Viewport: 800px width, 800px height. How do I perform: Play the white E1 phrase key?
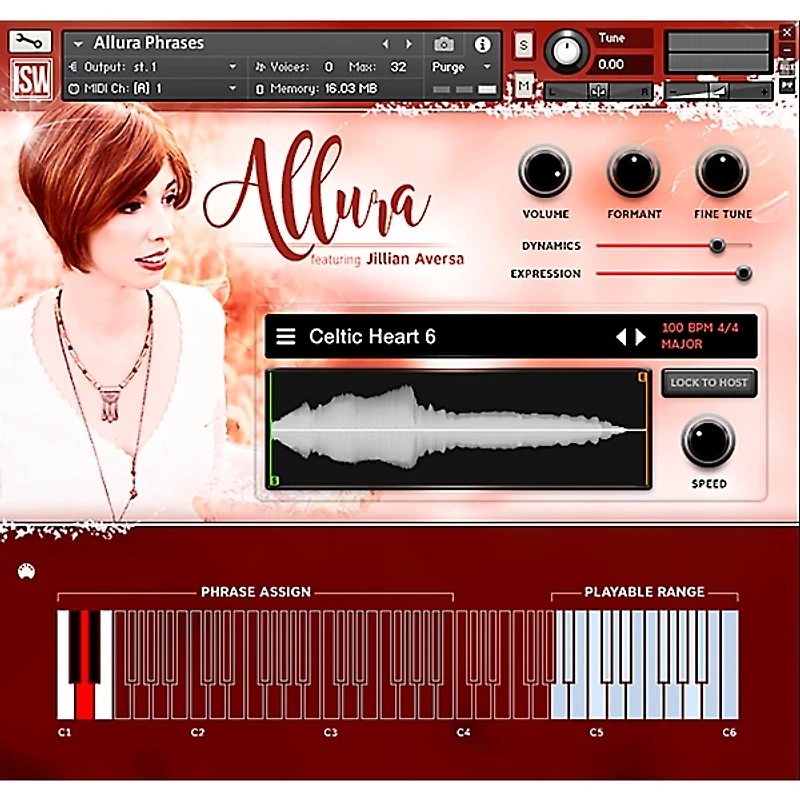click(x=104, y=702)
